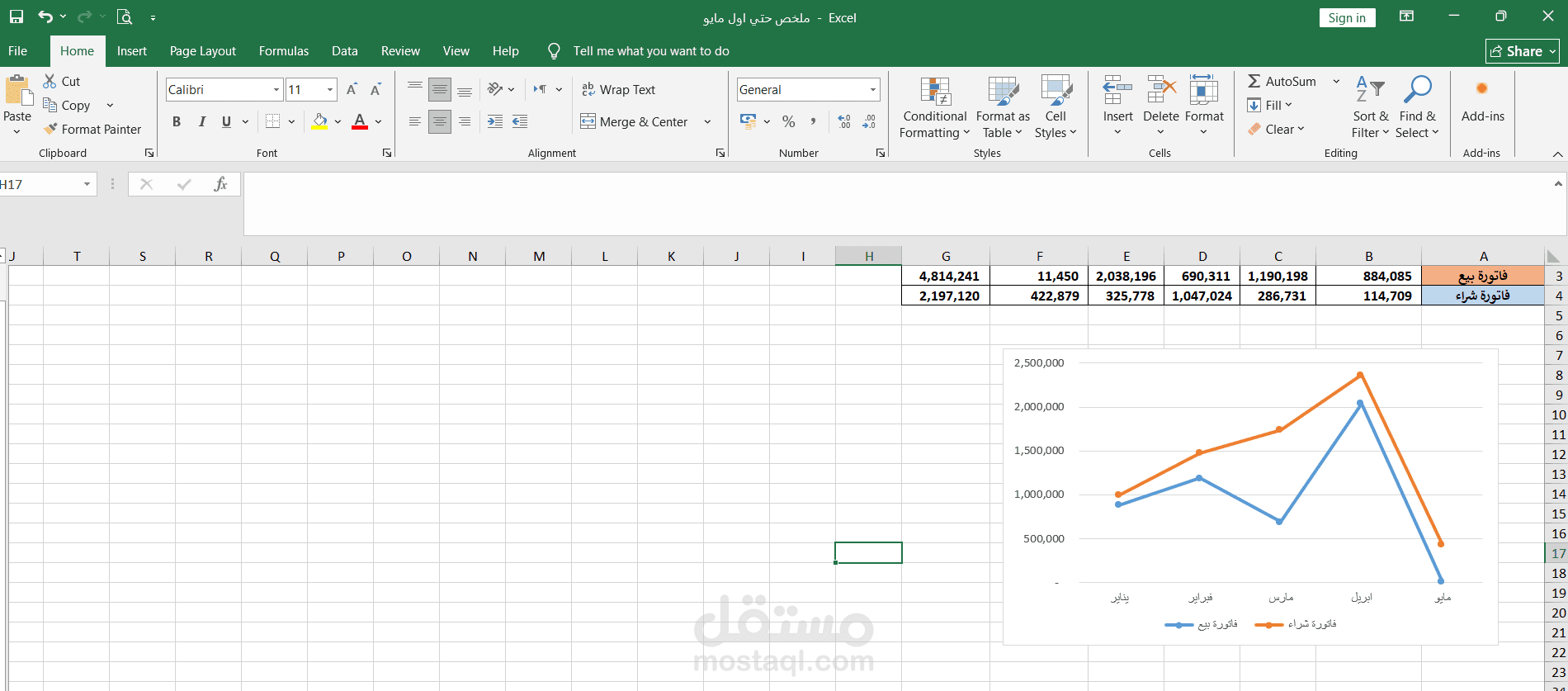Toggle bold formatting
1568x691 pixels.
(x=177, y=121)
